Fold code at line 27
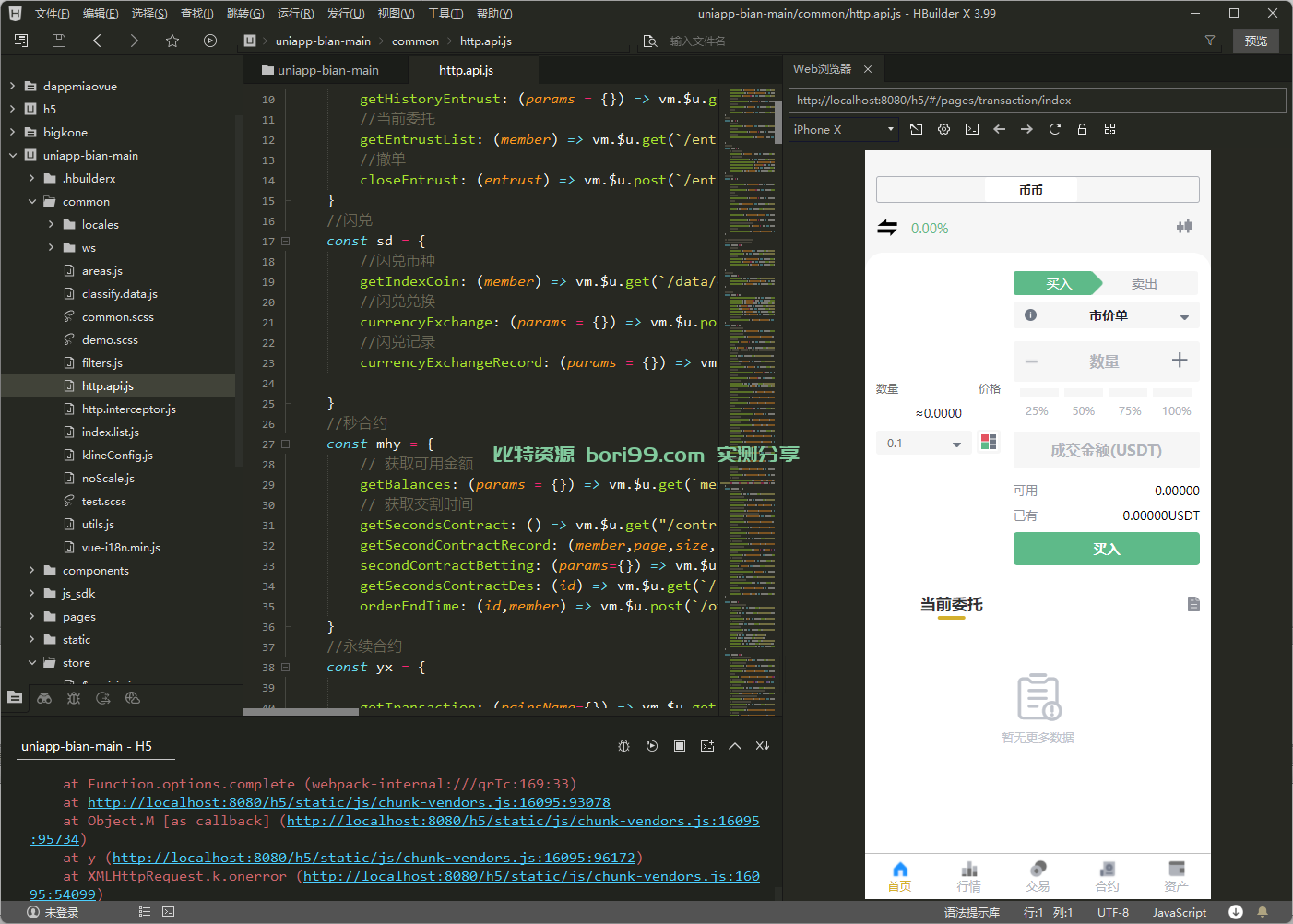 (286, 444)
